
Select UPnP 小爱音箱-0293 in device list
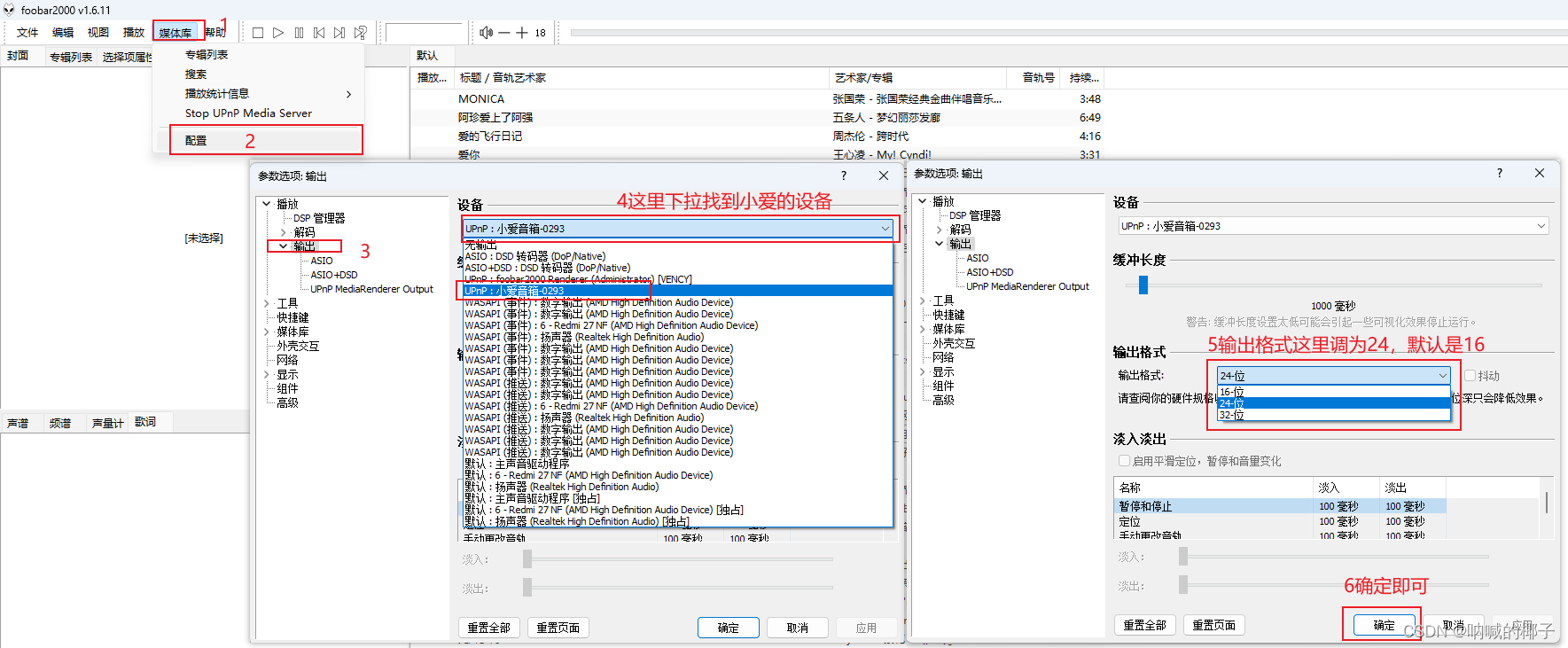677,291
